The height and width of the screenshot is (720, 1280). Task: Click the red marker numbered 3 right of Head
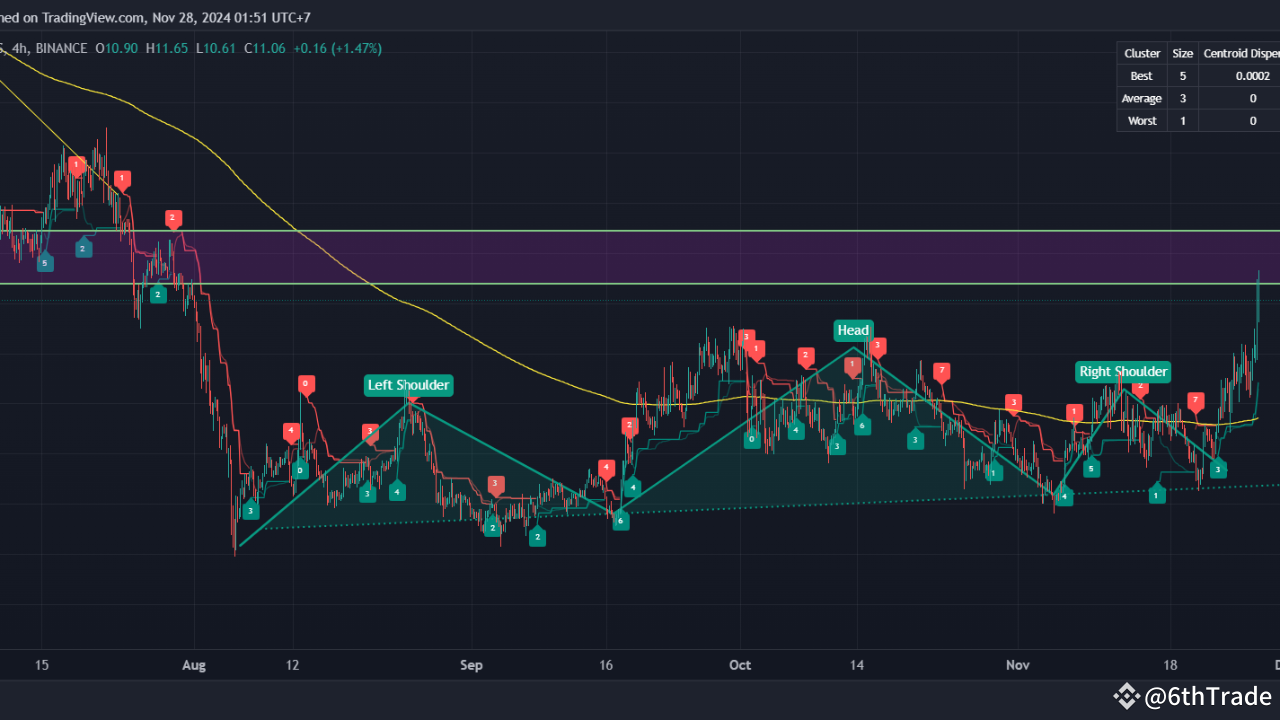click(877, 348)
